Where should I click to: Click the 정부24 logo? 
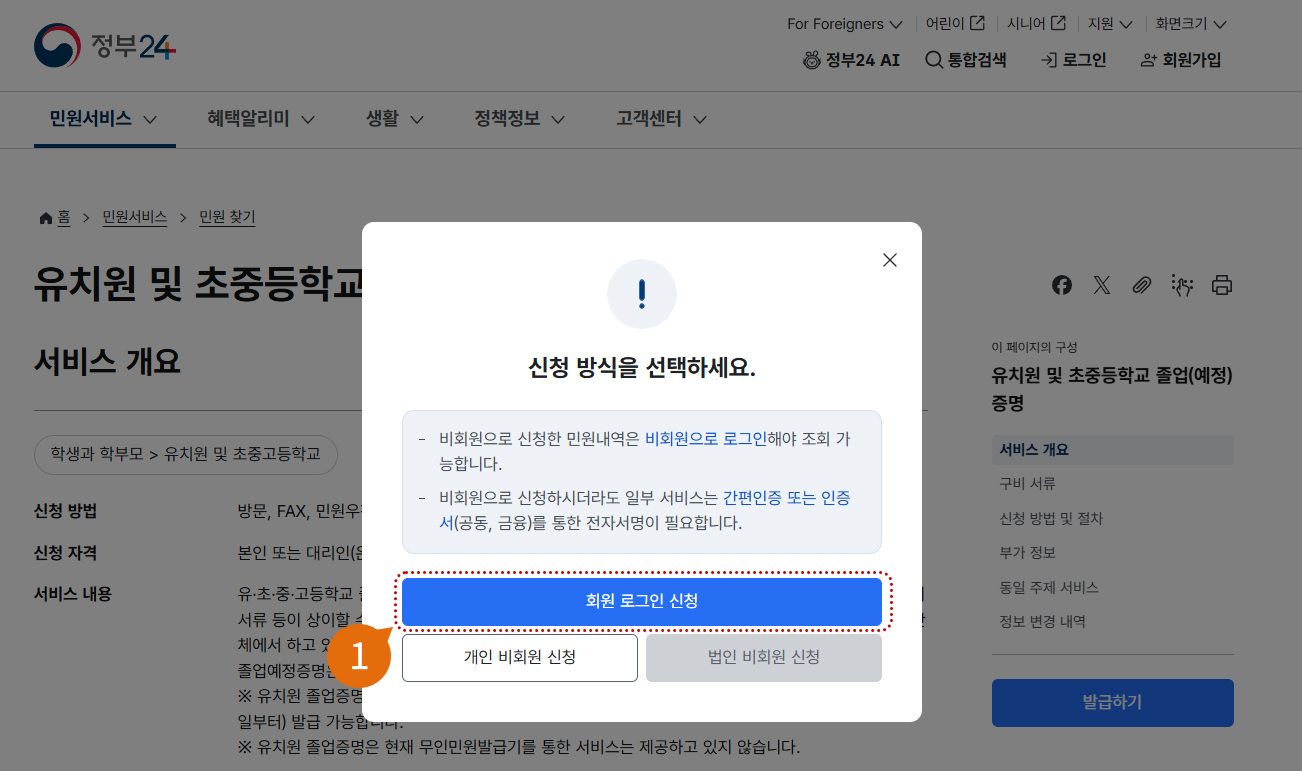[x=105, y=46]
